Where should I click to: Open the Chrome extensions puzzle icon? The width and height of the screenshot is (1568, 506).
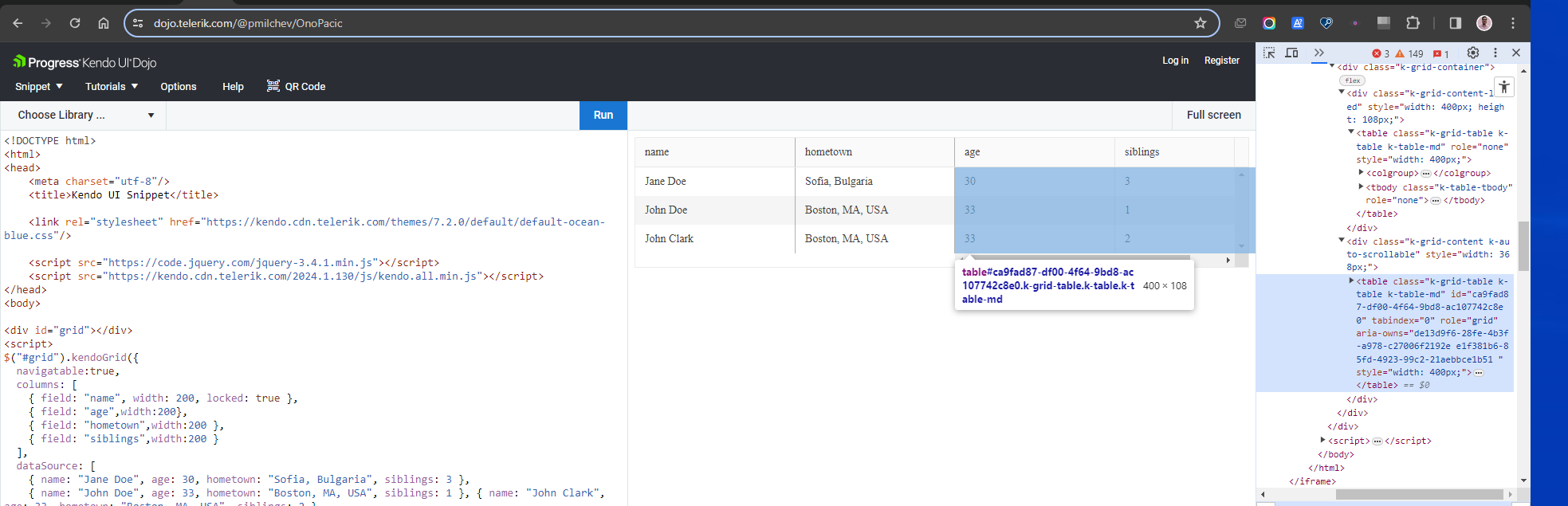pos(1413,23)
